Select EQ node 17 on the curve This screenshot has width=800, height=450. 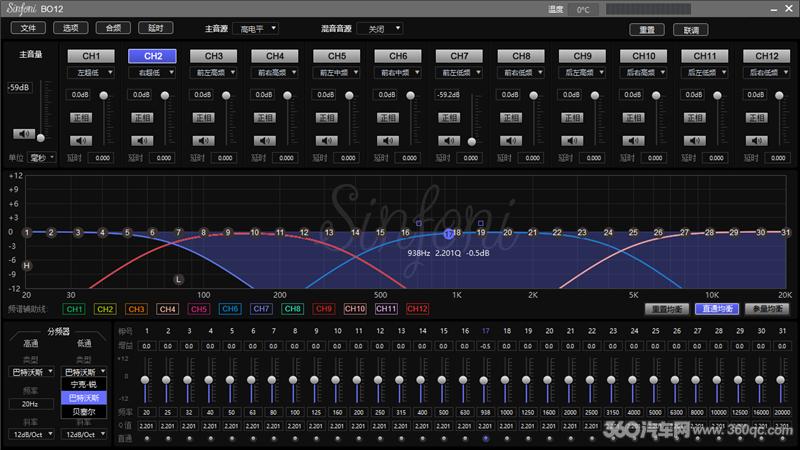point(448,234)
